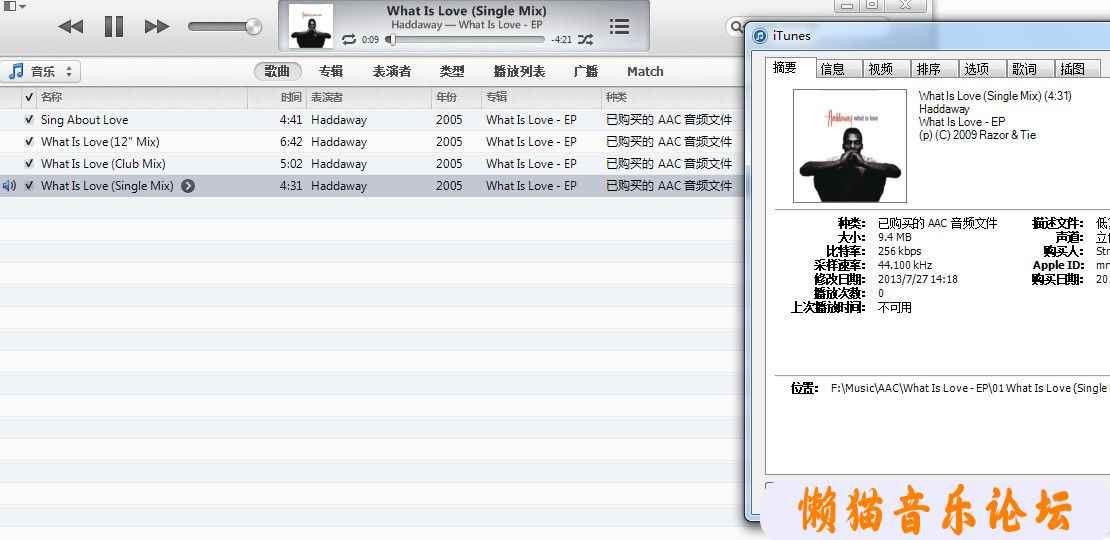Select the song Sing About Love
The image size is (1110, 540).
click(84, 120)
